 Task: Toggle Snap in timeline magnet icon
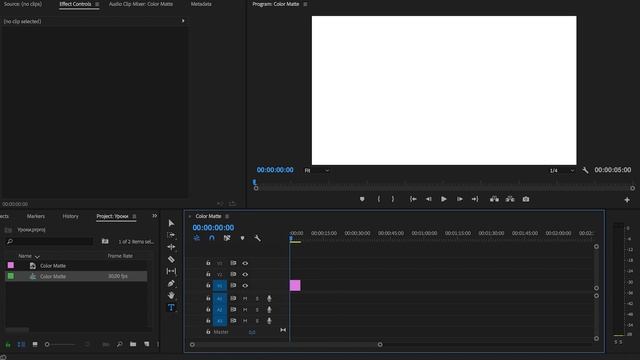pyautogui.click(x=211, y=238)
